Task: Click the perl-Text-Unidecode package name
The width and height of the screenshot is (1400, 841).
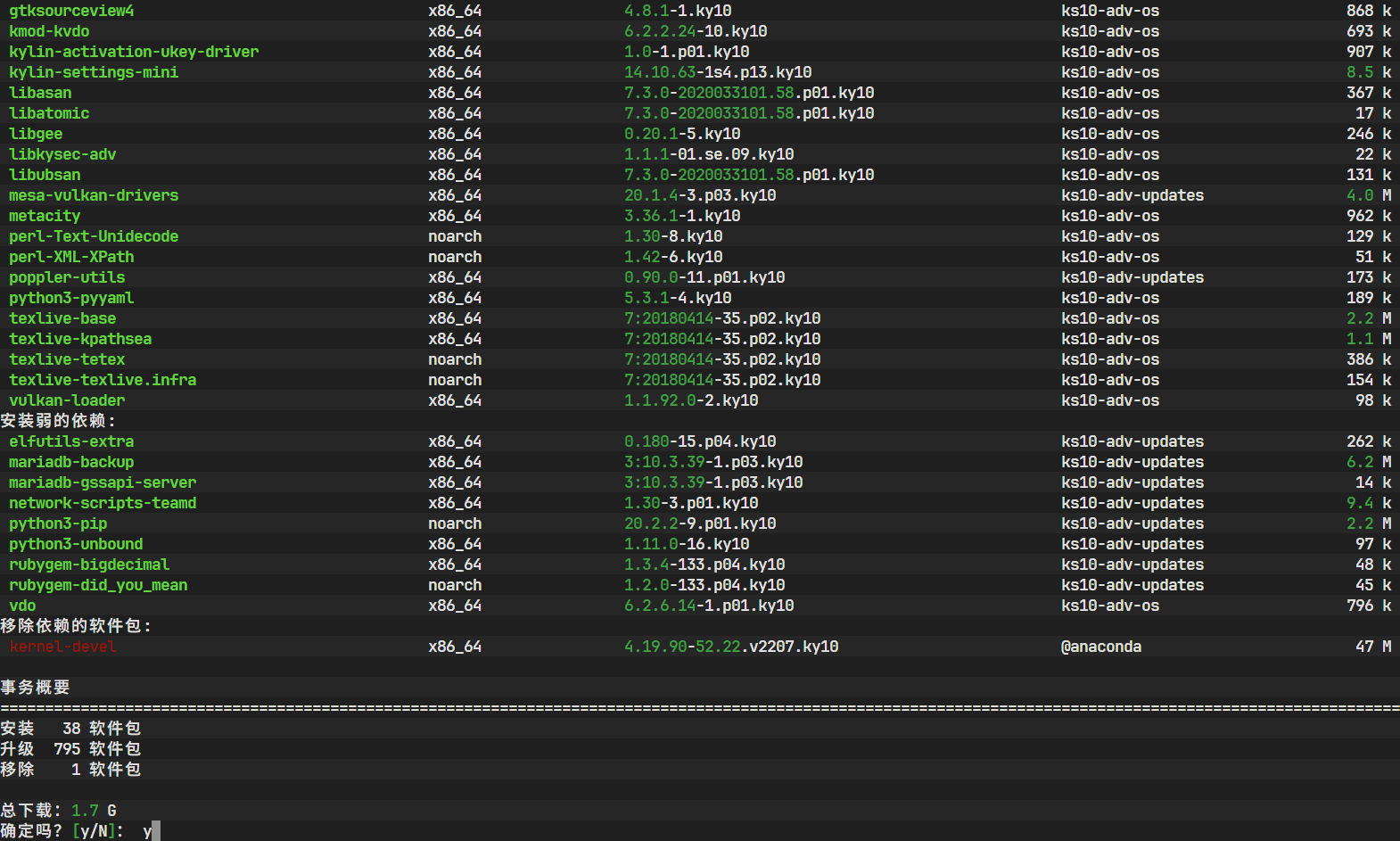Action: pos(94,236)
